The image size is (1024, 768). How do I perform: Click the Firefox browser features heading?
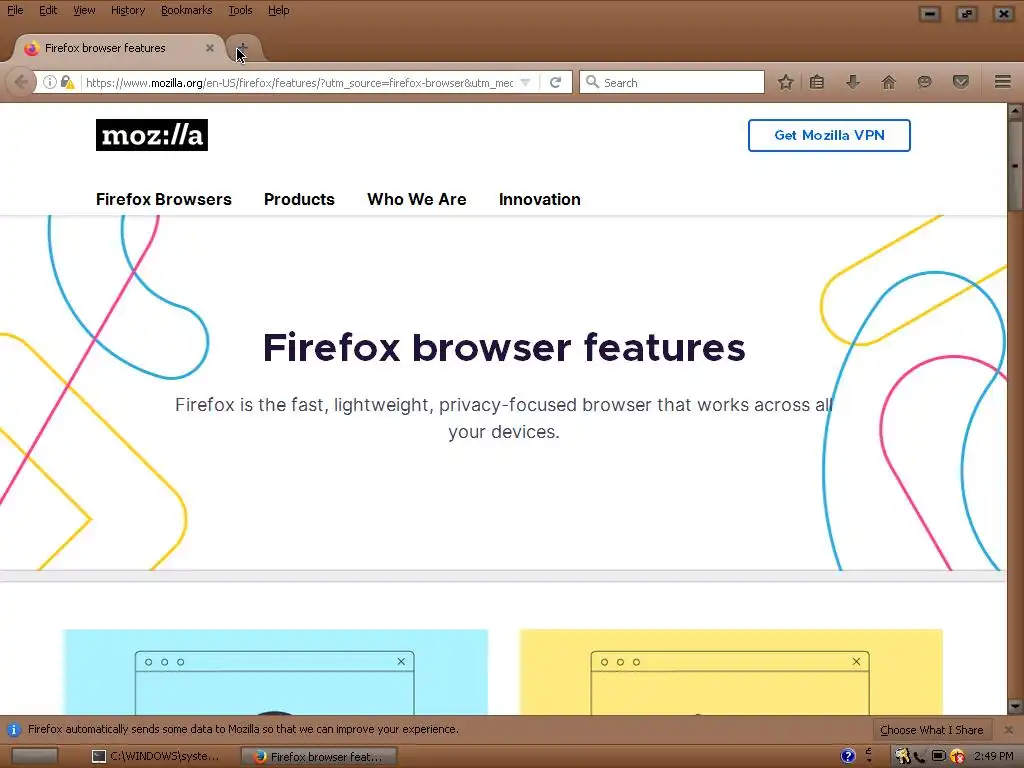(x=504, y=347)
